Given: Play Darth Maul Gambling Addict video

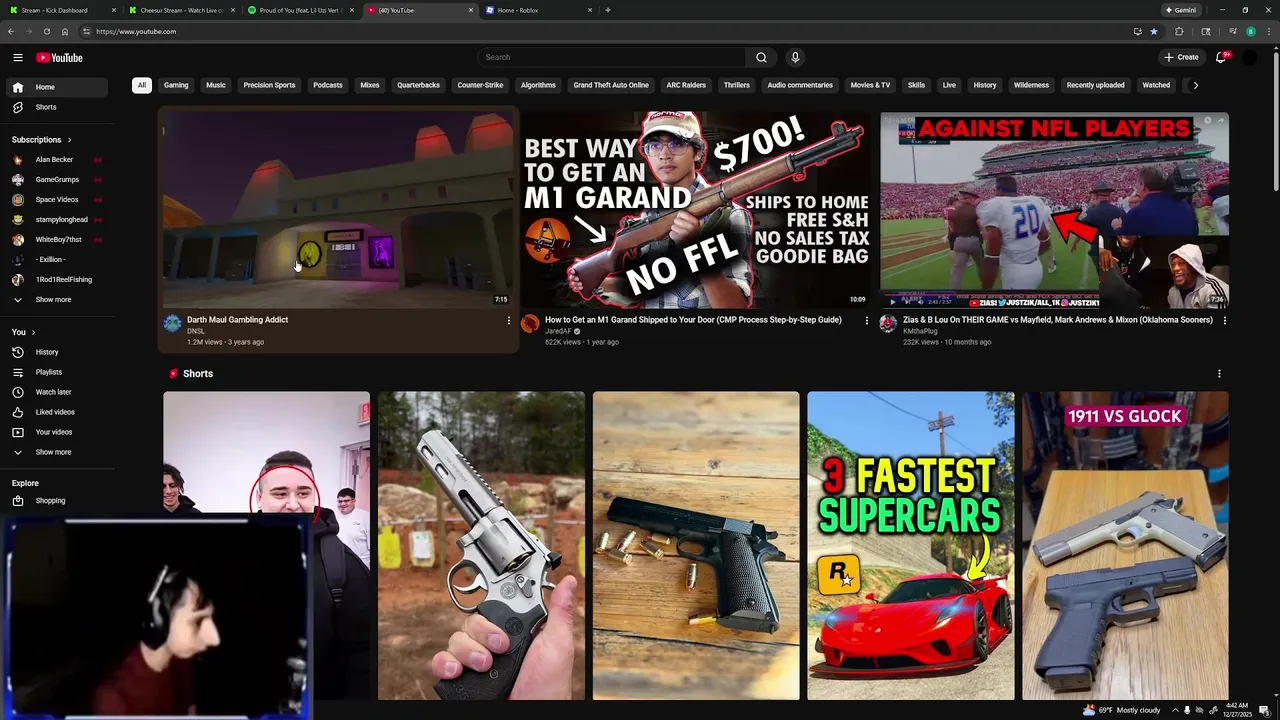Looking at the screenshot, I should tap(339, 210).
